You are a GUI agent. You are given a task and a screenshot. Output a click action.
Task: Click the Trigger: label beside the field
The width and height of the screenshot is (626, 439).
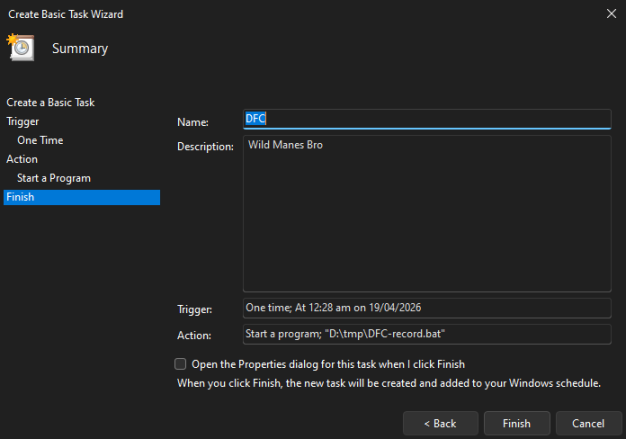tap(195, 309)
